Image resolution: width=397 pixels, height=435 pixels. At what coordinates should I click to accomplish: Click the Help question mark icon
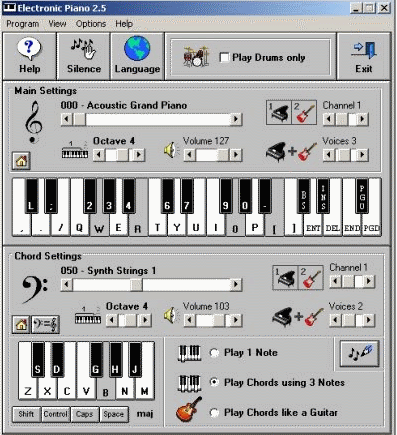point(29,49)
